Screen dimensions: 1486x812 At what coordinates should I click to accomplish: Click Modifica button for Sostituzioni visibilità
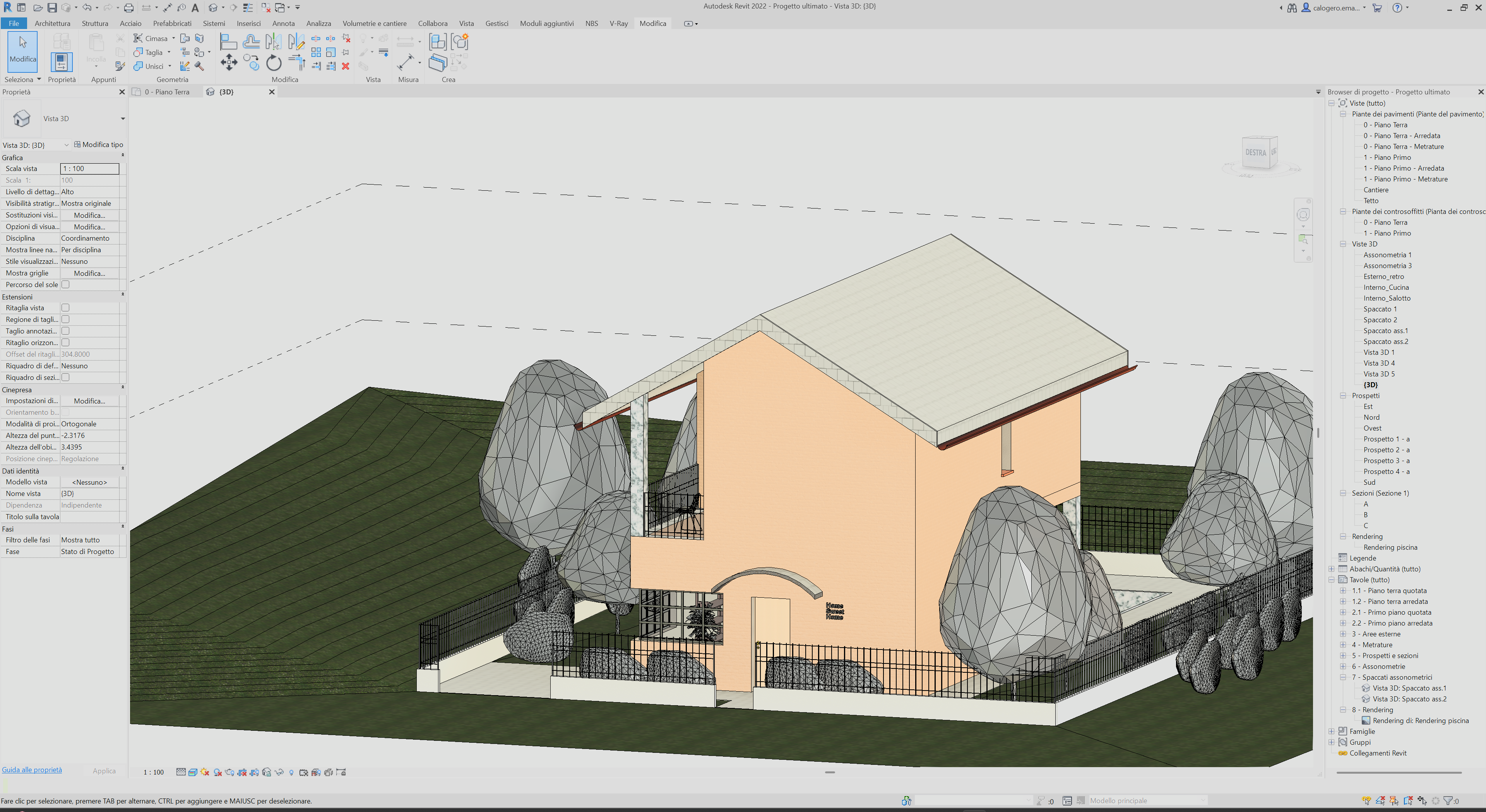pyautogui.click(x=89, y=215)
